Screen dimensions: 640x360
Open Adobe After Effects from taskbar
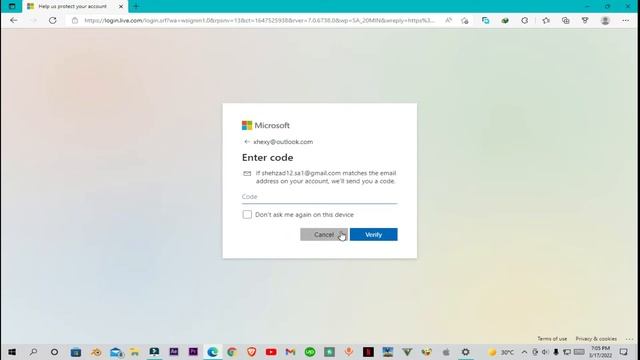(x=173, y=351)
